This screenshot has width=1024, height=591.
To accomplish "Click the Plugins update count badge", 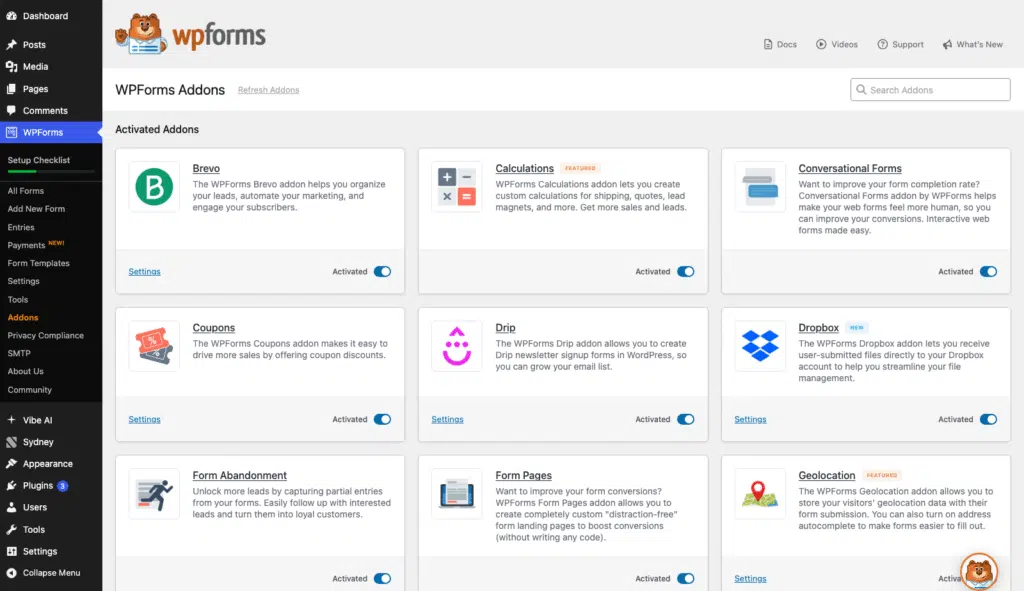I will coord(63,486).
